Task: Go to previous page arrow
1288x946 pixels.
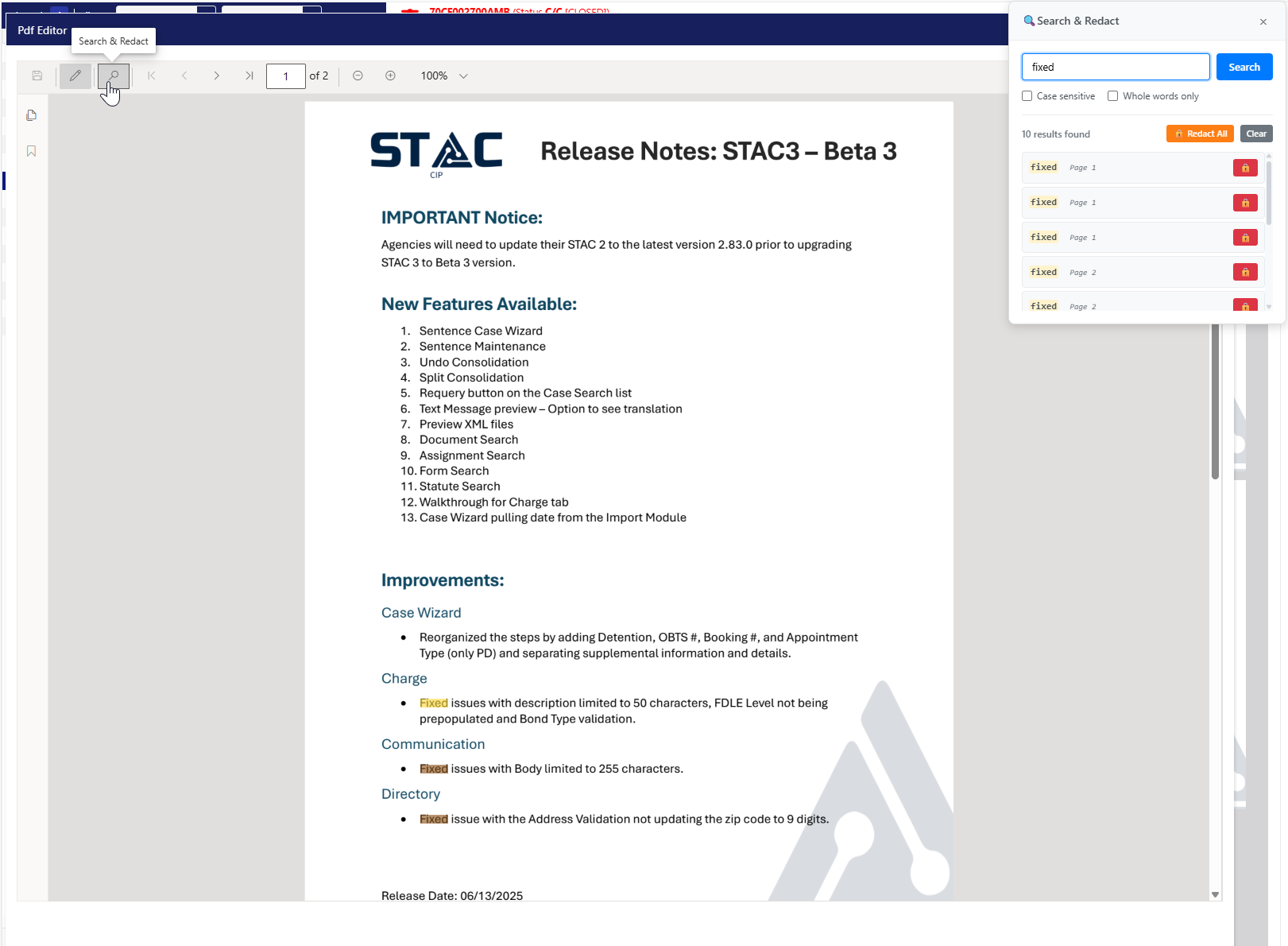Action: tap(184, 76)
